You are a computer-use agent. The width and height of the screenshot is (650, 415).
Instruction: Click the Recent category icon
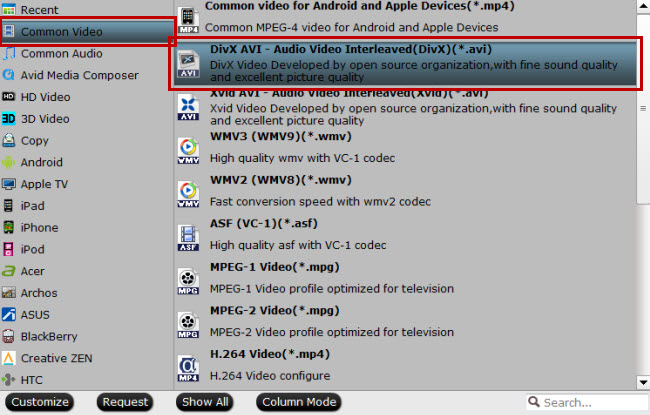[x=9, y=9]
